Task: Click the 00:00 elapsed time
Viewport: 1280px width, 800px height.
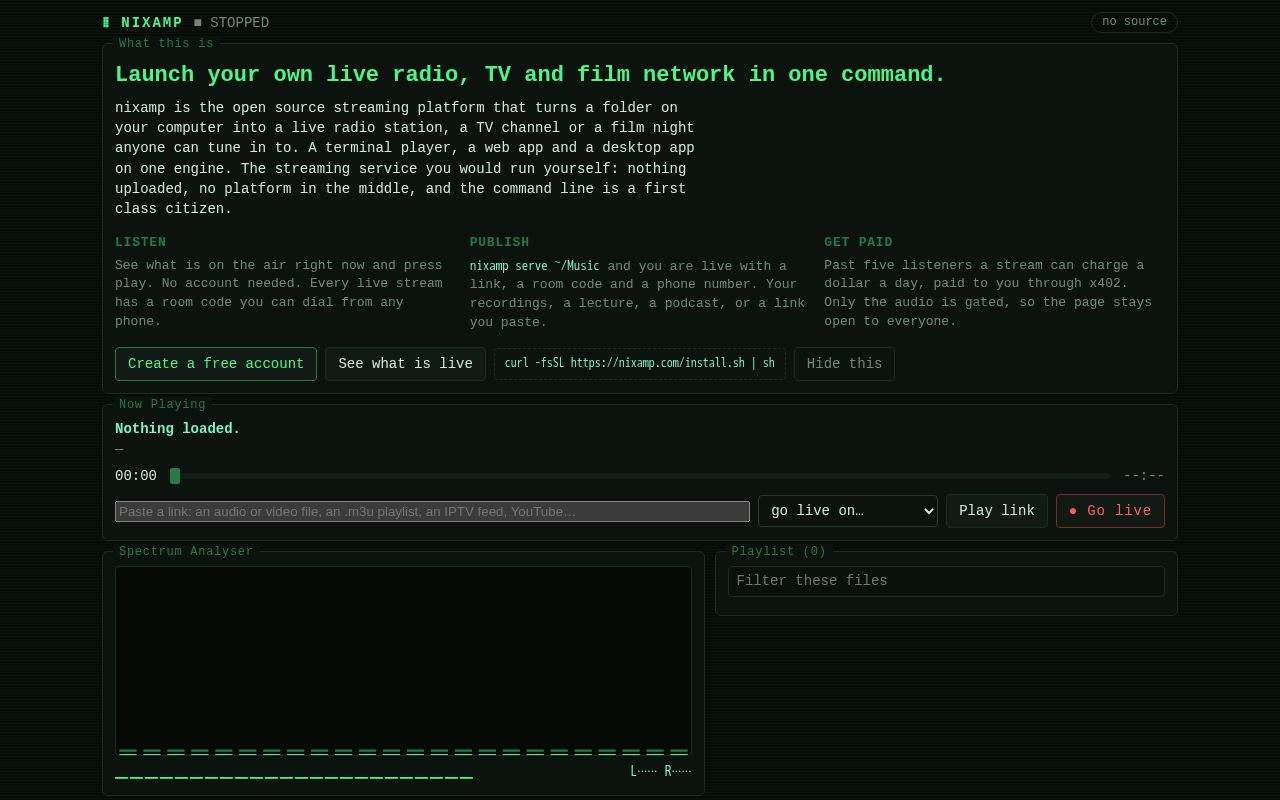Action: 136,476
